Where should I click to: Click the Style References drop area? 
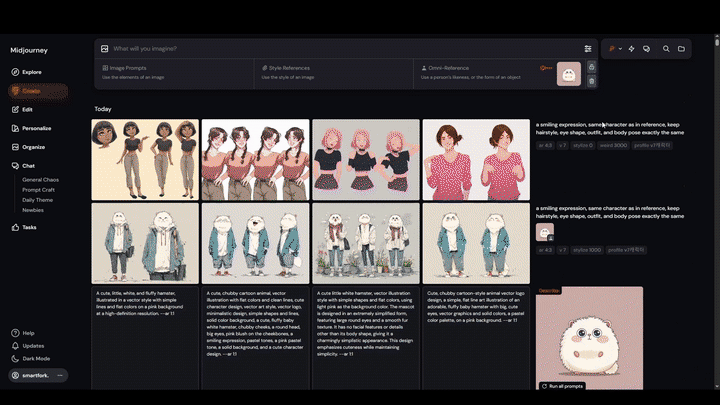(x=334, y=73)
